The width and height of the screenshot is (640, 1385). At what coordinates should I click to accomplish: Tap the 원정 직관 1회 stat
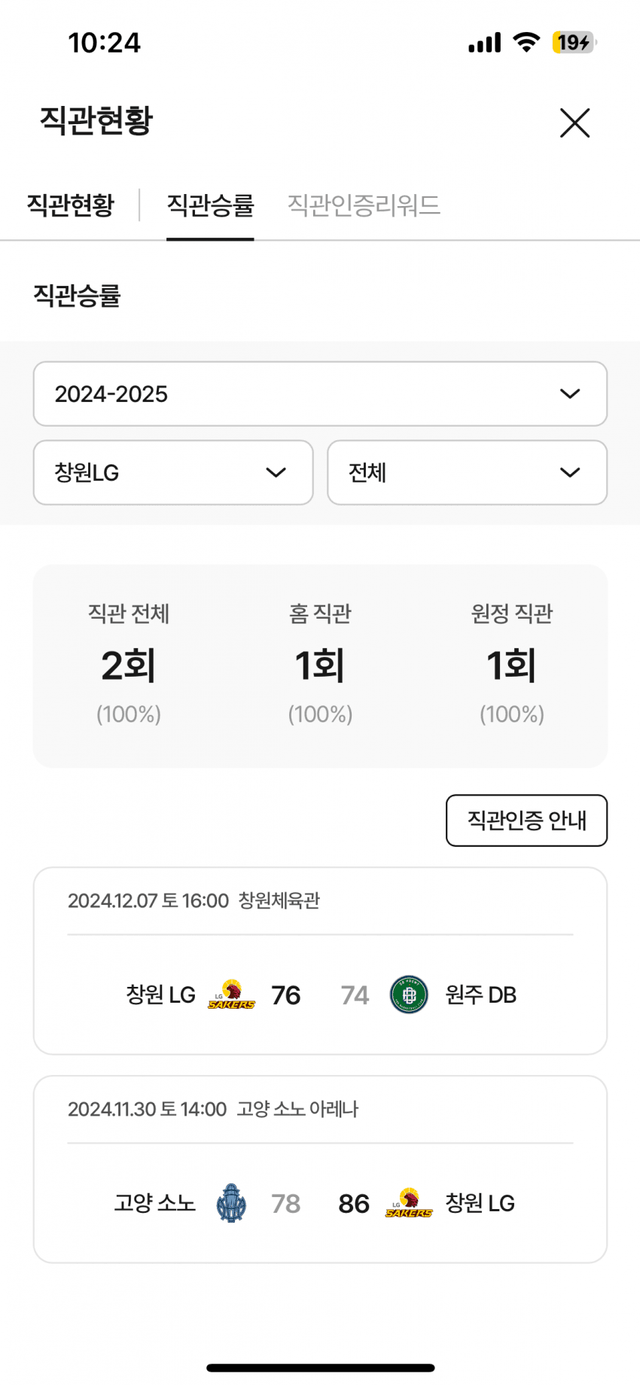click(511, 665)
